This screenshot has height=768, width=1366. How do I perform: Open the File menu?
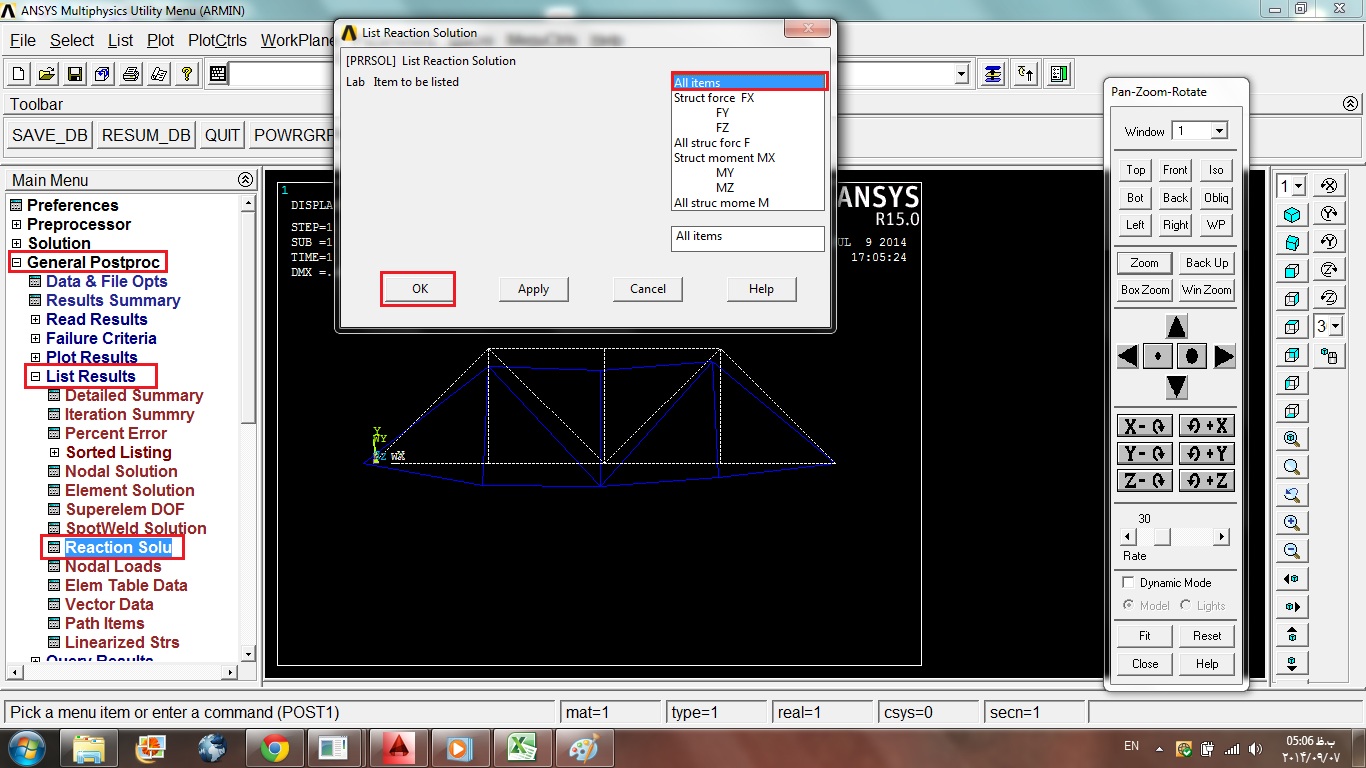click(23, 40)
